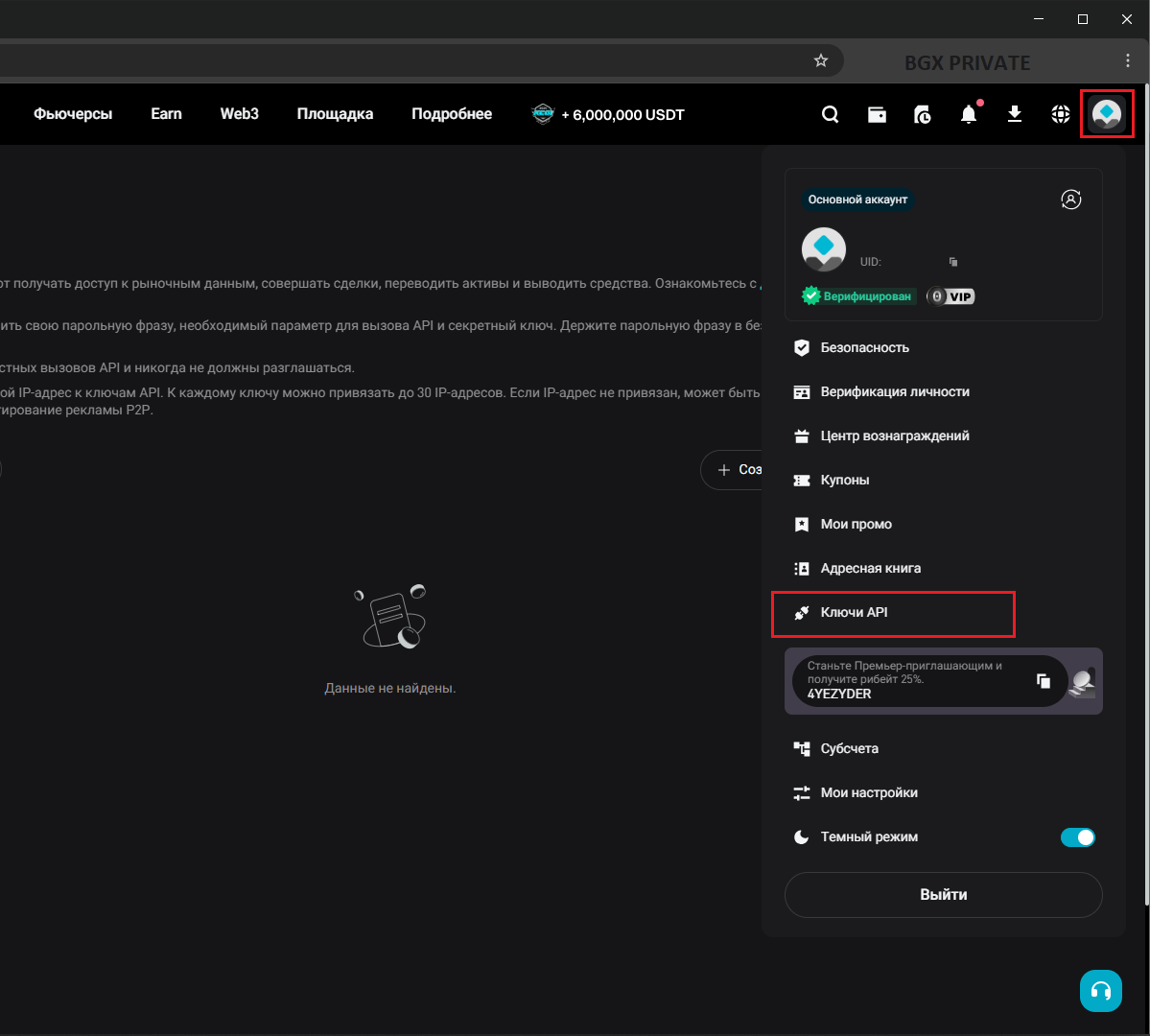The image size is (1150, 1036).
Task: Bookmark page with star icon
Action: click(821, 60)
